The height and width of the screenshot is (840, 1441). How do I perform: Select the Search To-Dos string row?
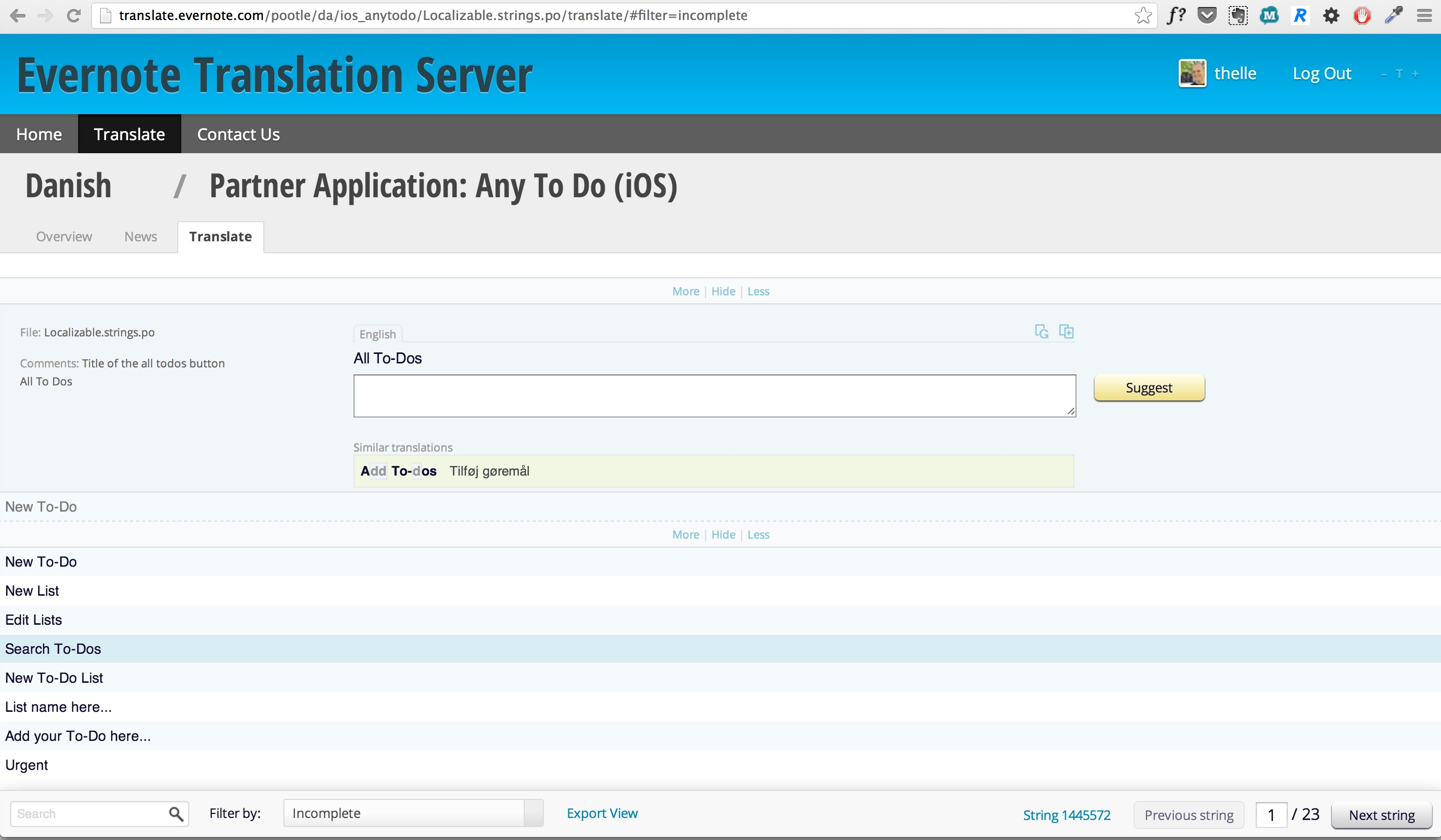tap(53, 648)
